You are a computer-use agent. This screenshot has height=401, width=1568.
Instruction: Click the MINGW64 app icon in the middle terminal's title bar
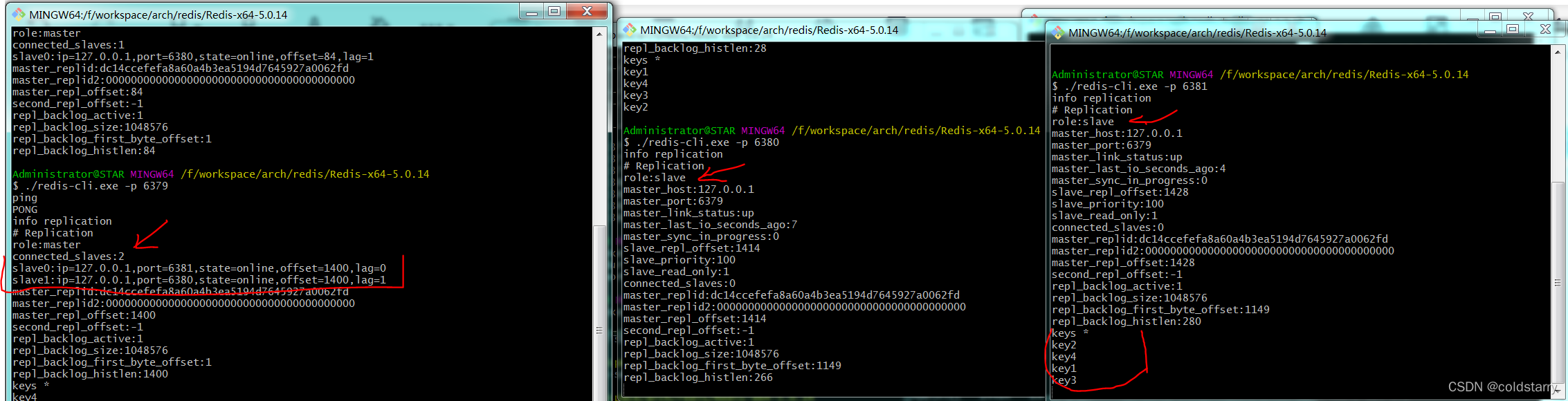[x=630, y=30]
